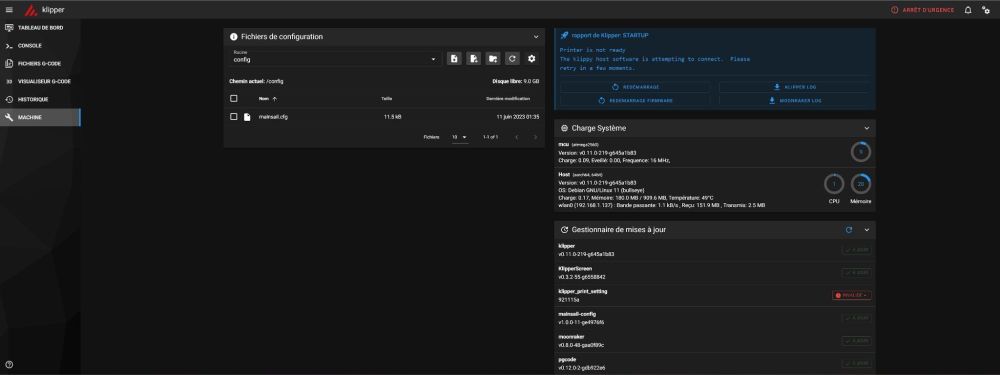
Task: Click mainsail-config up-to-date status button
Action: [857, 318]
